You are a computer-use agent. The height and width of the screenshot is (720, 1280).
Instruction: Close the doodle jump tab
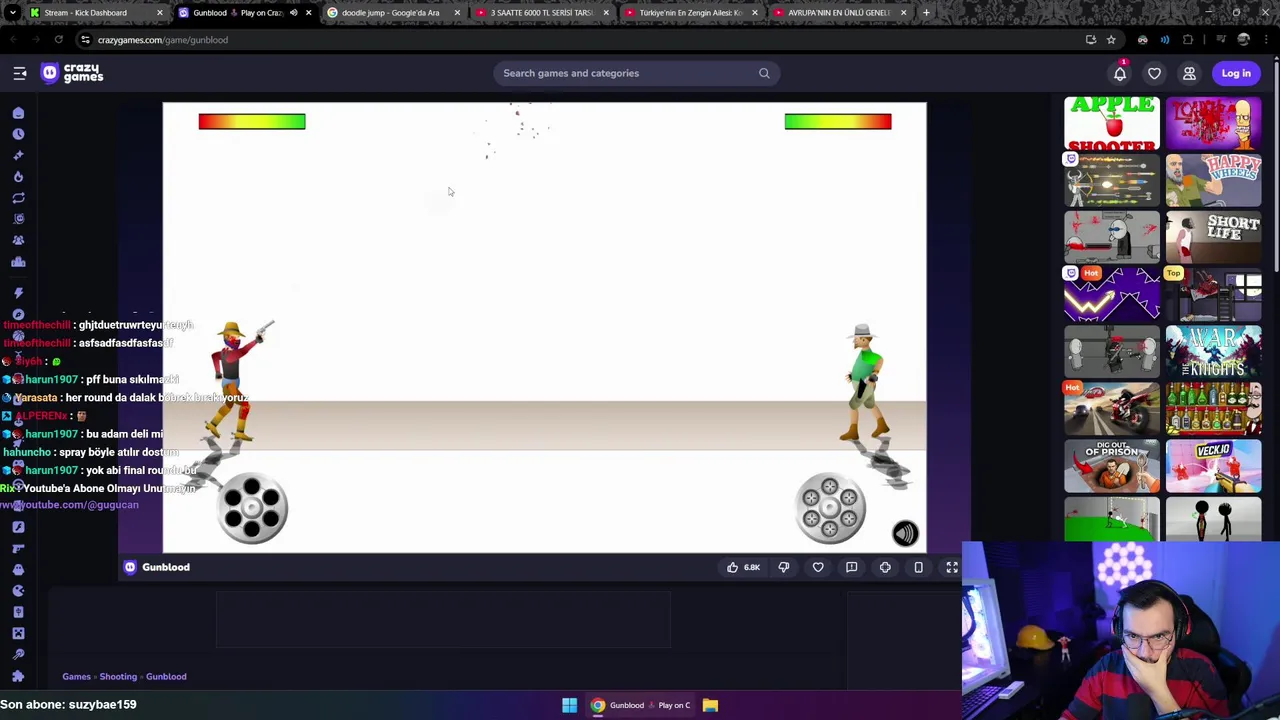pyautogui.click(x=457, y=13)
